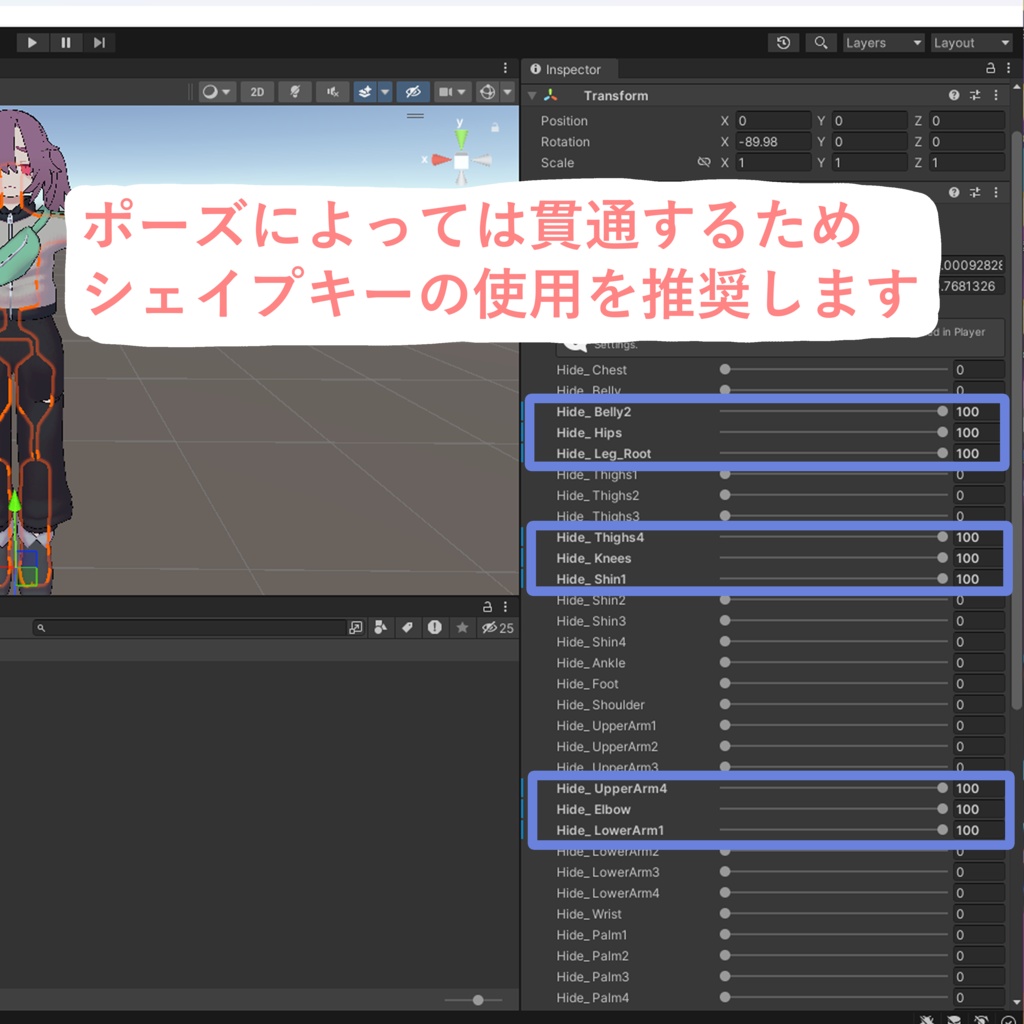This screenshot has width=1024, height=1024.
Task: Click Hide_Knees slider handle
Action: point(942,558)
